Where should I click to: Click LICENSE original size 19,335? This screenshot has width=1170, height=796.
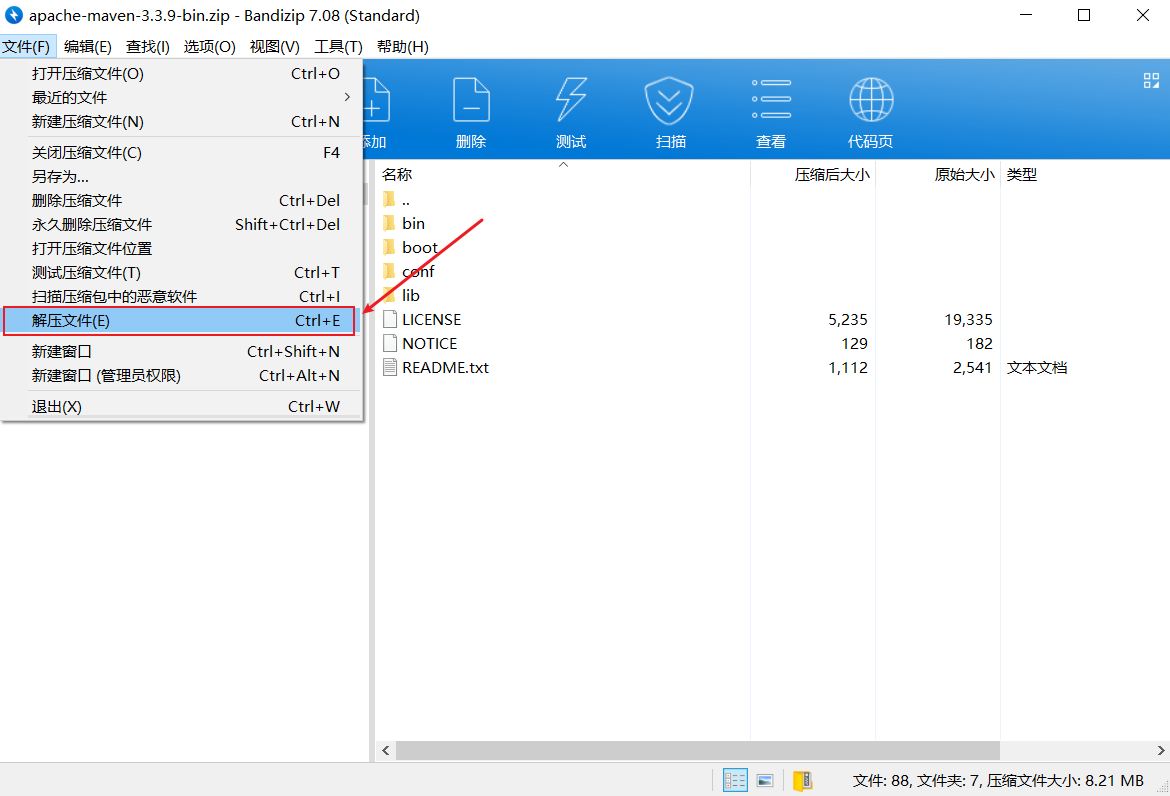click(x=968, y=319)
